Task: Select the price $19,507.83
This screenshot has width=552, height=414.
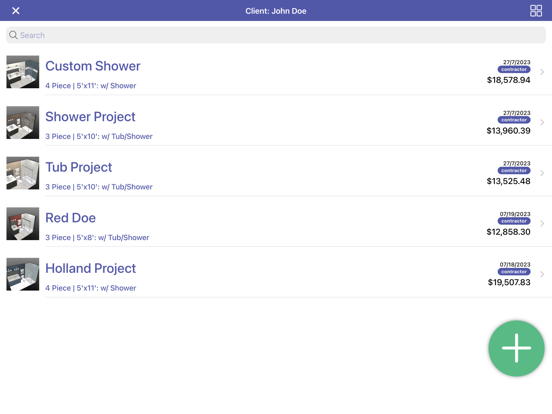Action: pos(509,283)
